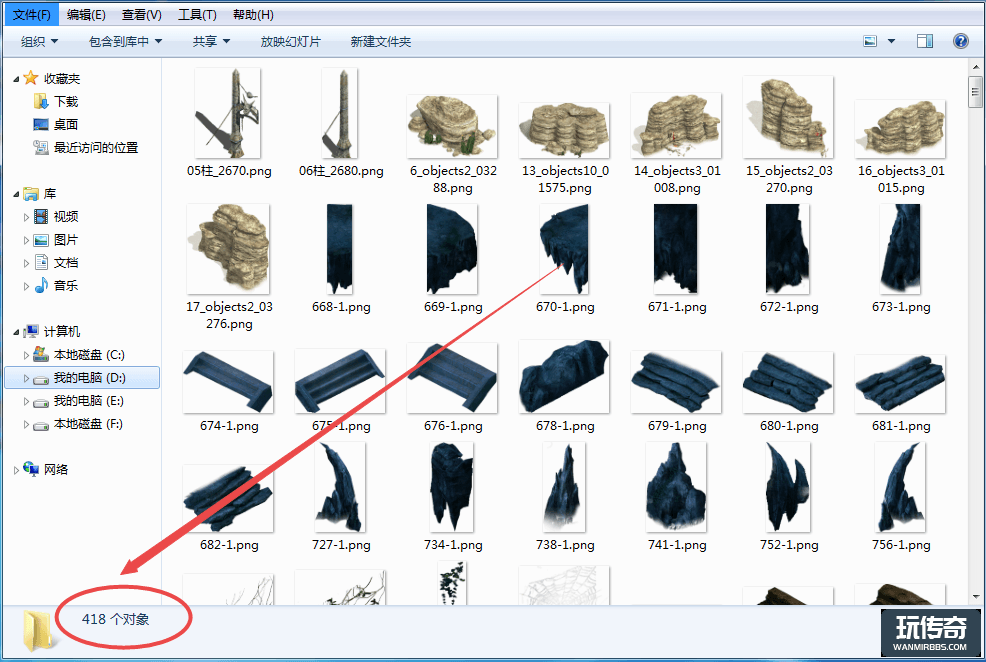Select file 13_objects10_01575.png
The height and width of the screenshot is (662, 986).
click(565, 130)
